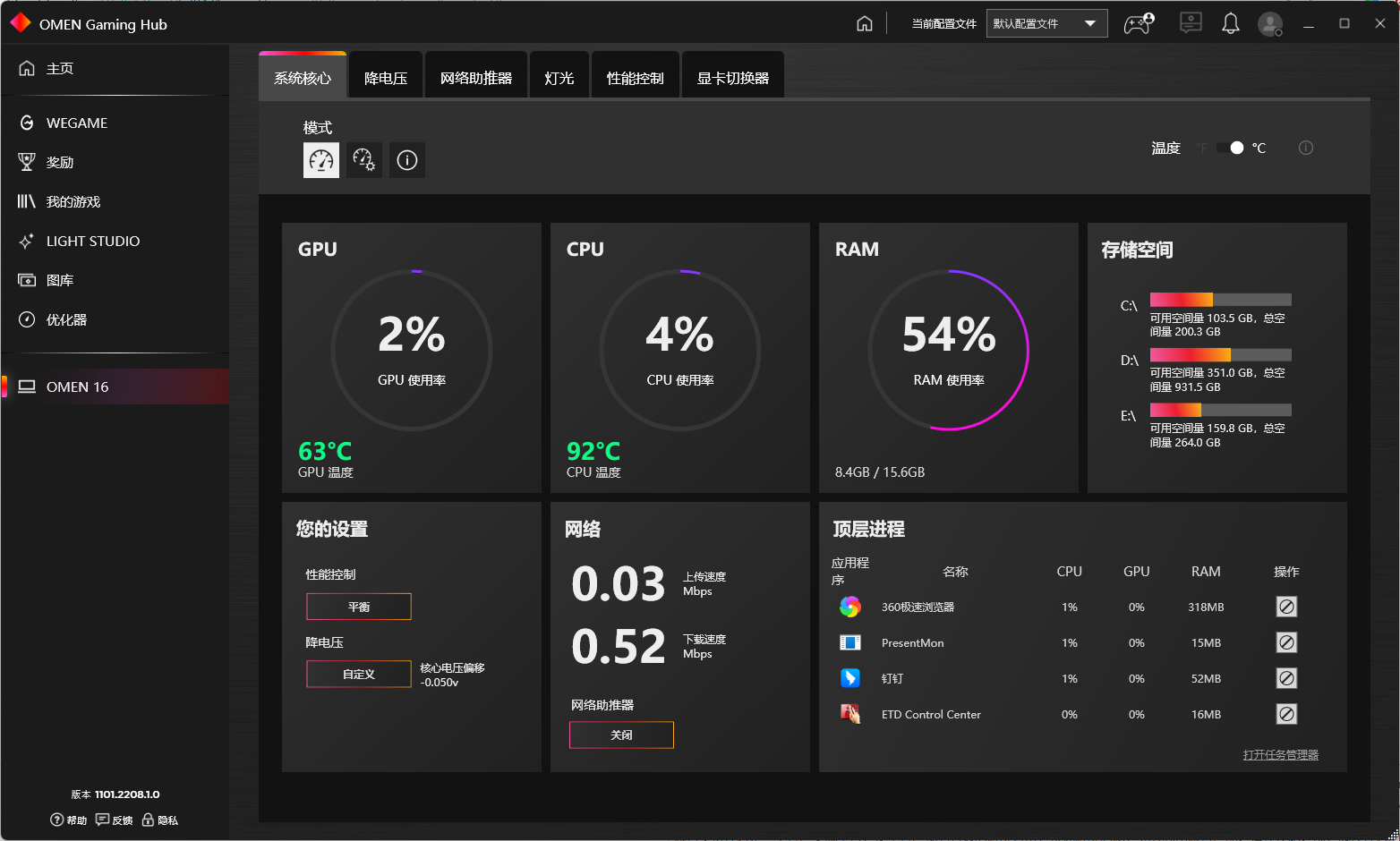Click the PresentMon app icon
The width and height of the screenshot is (1400, 841).
tap(850, 642)
